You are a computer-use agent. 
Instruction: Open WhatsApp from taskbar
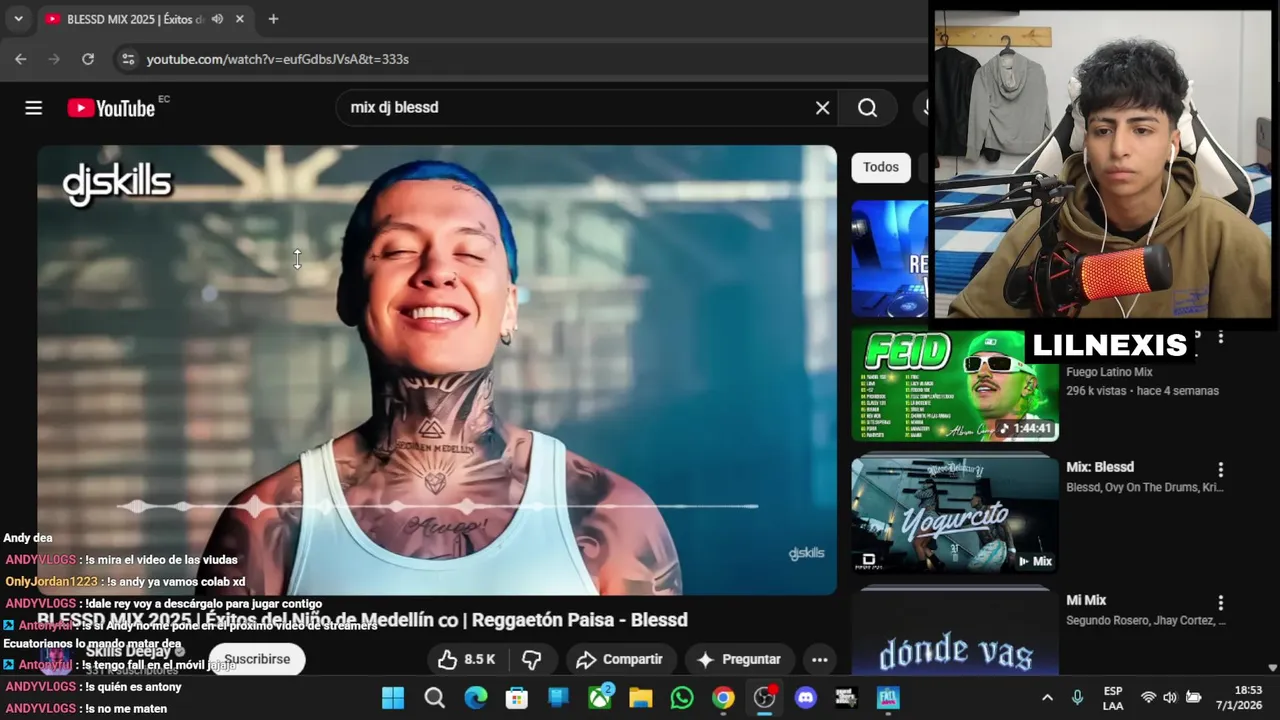point(682,698)
